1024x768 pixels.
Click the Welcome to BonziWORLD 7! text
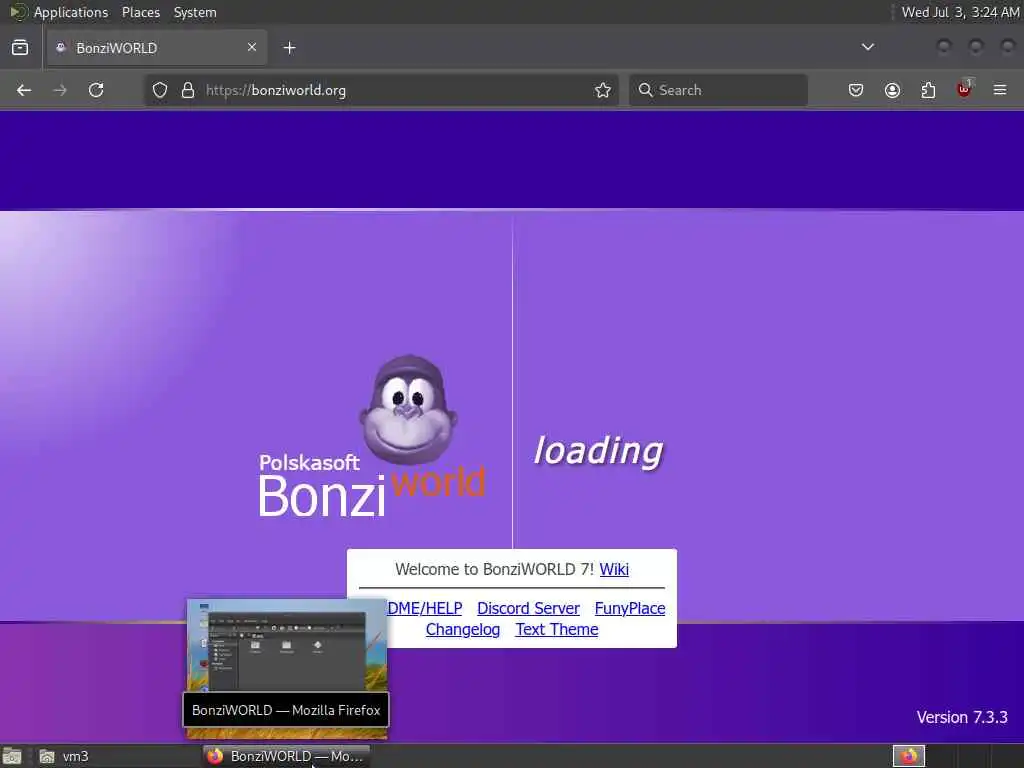tap(494, 569)
